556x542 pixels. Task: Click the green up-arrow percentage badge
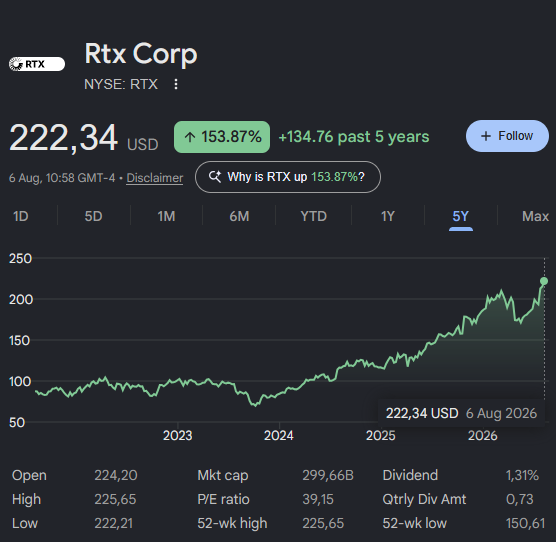click(222, 137)
